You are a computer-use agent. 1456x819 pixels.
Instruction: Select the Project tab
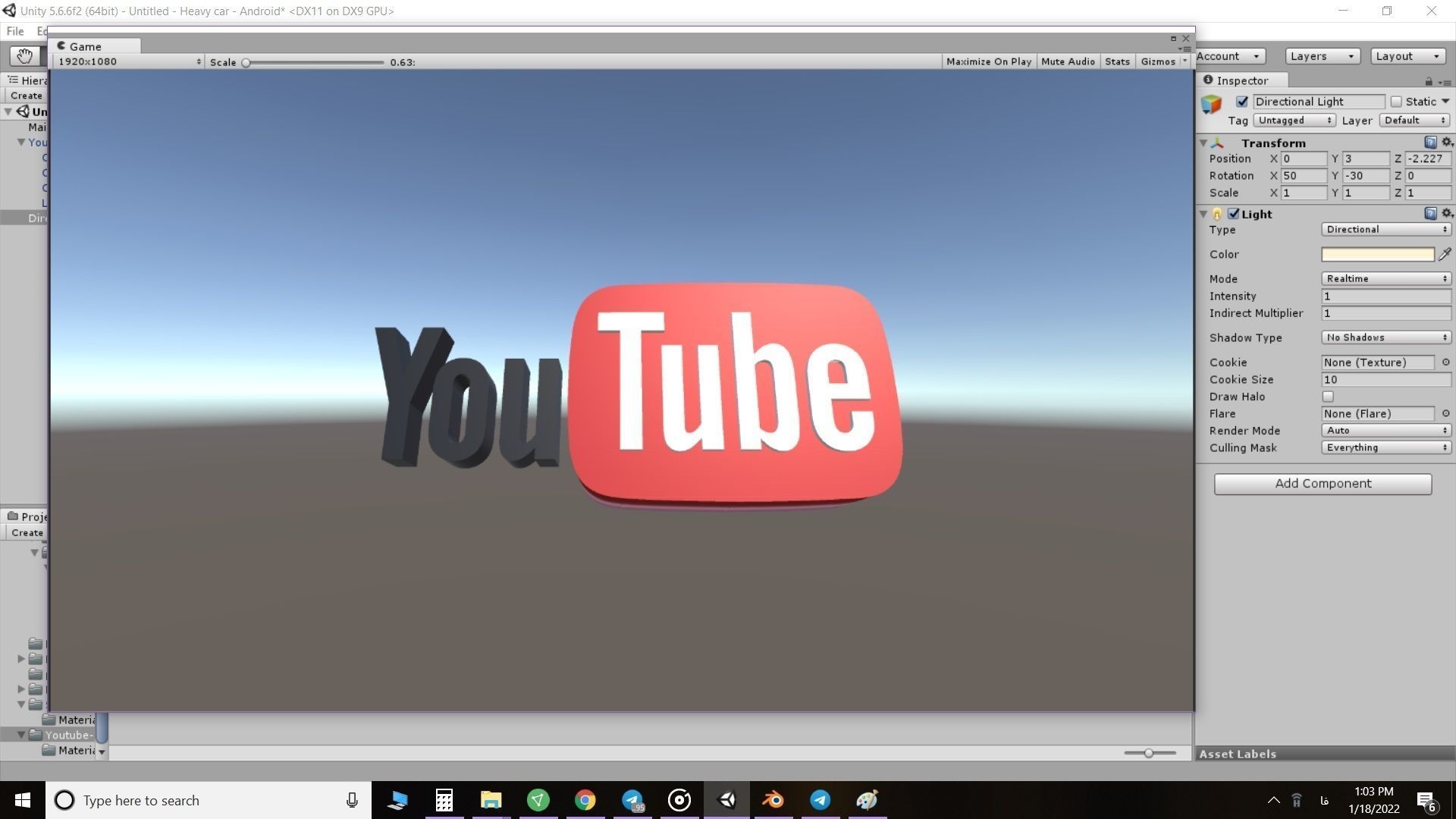26,516
